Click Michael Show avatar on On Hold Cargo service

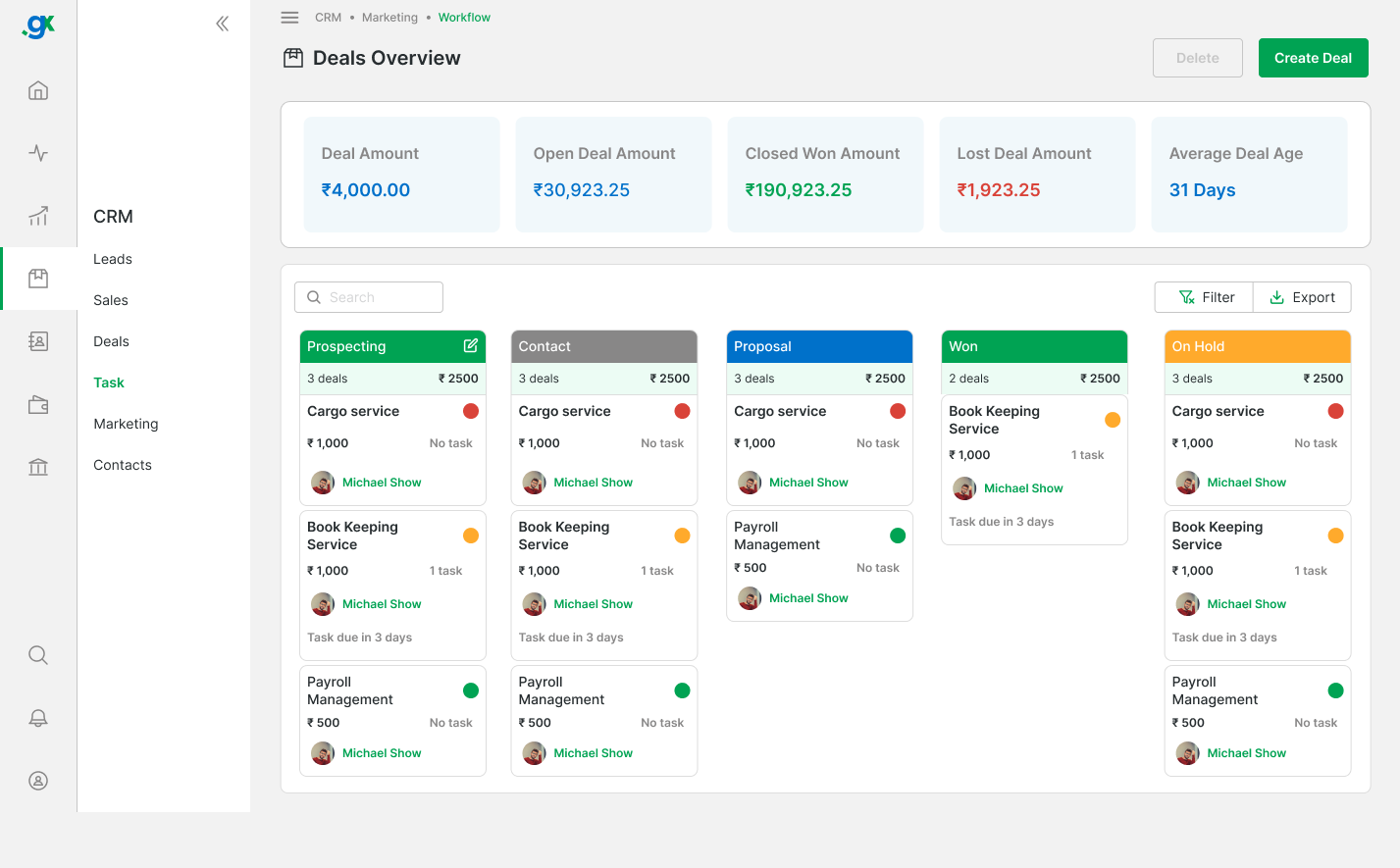coord(1188,483)
